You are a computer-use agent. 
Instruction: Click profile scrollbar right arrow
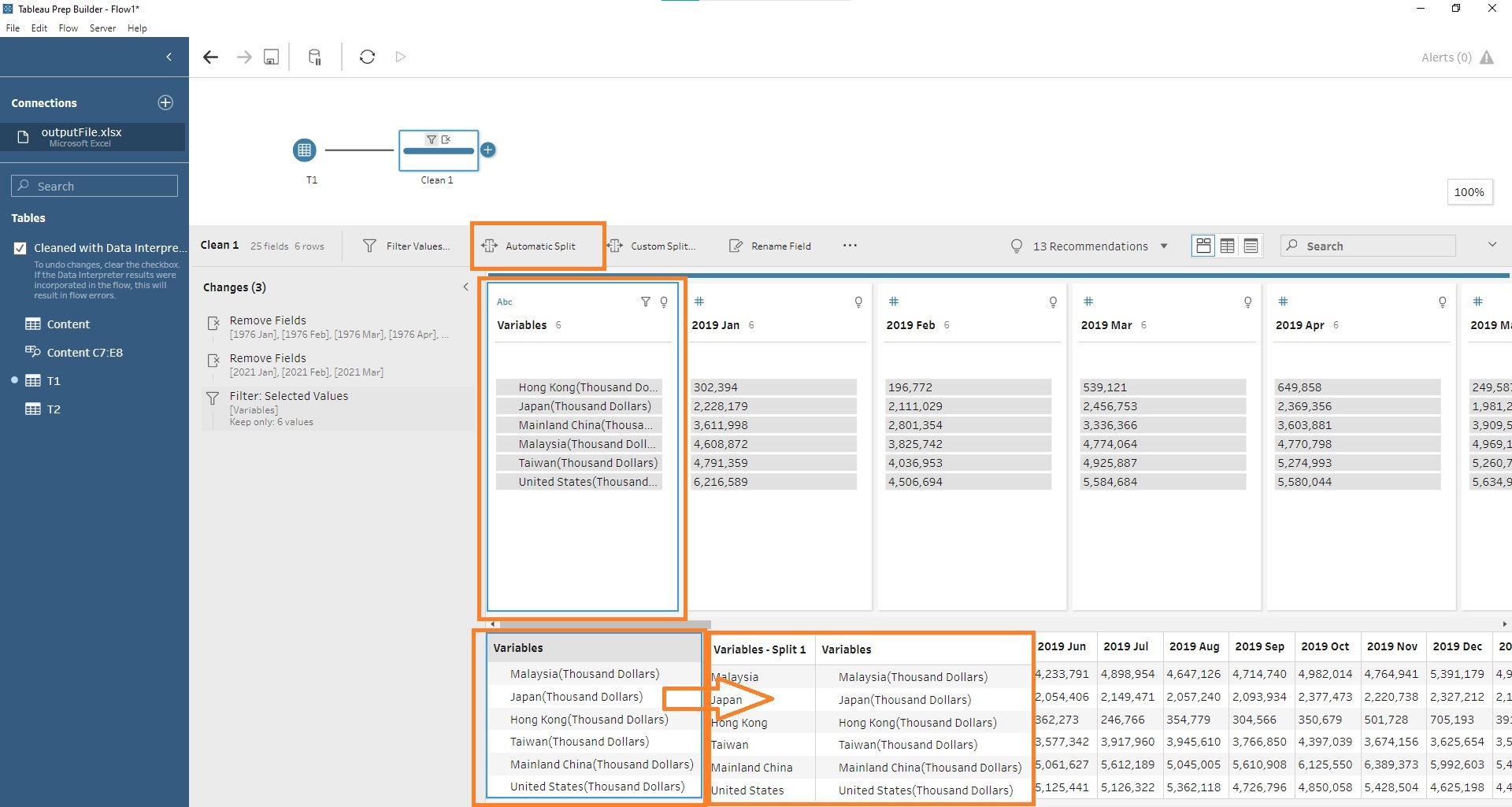click(x=1504, y=624)
